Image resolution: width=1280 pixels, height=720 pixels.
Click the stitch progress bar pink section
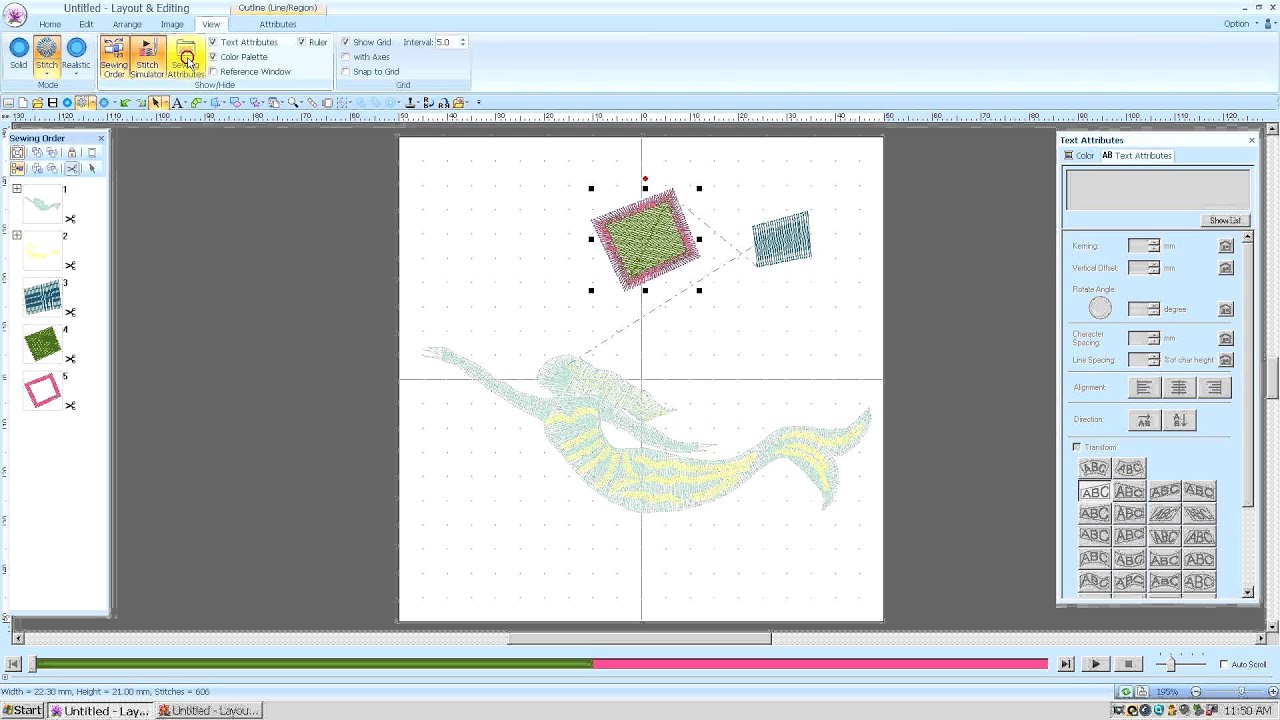820,664
